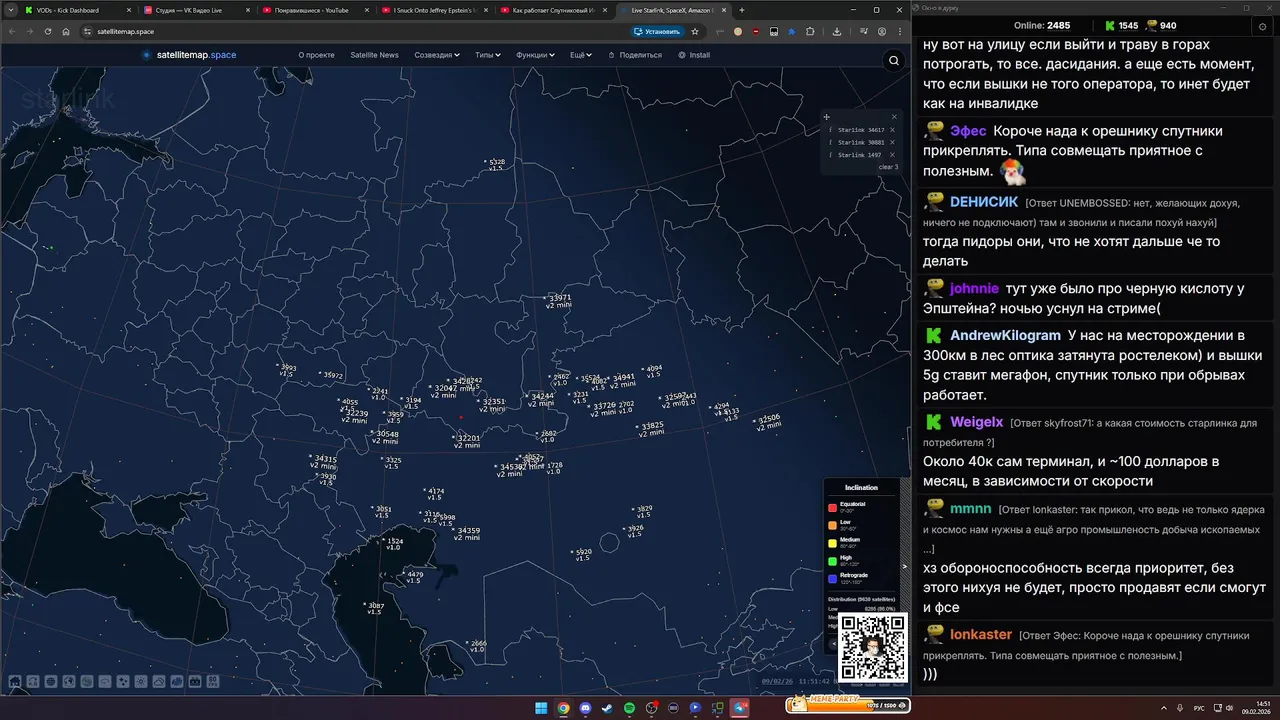
Task: Click the plus icon on selection panel
Action: pyautogui.click(x=826, y=117)
